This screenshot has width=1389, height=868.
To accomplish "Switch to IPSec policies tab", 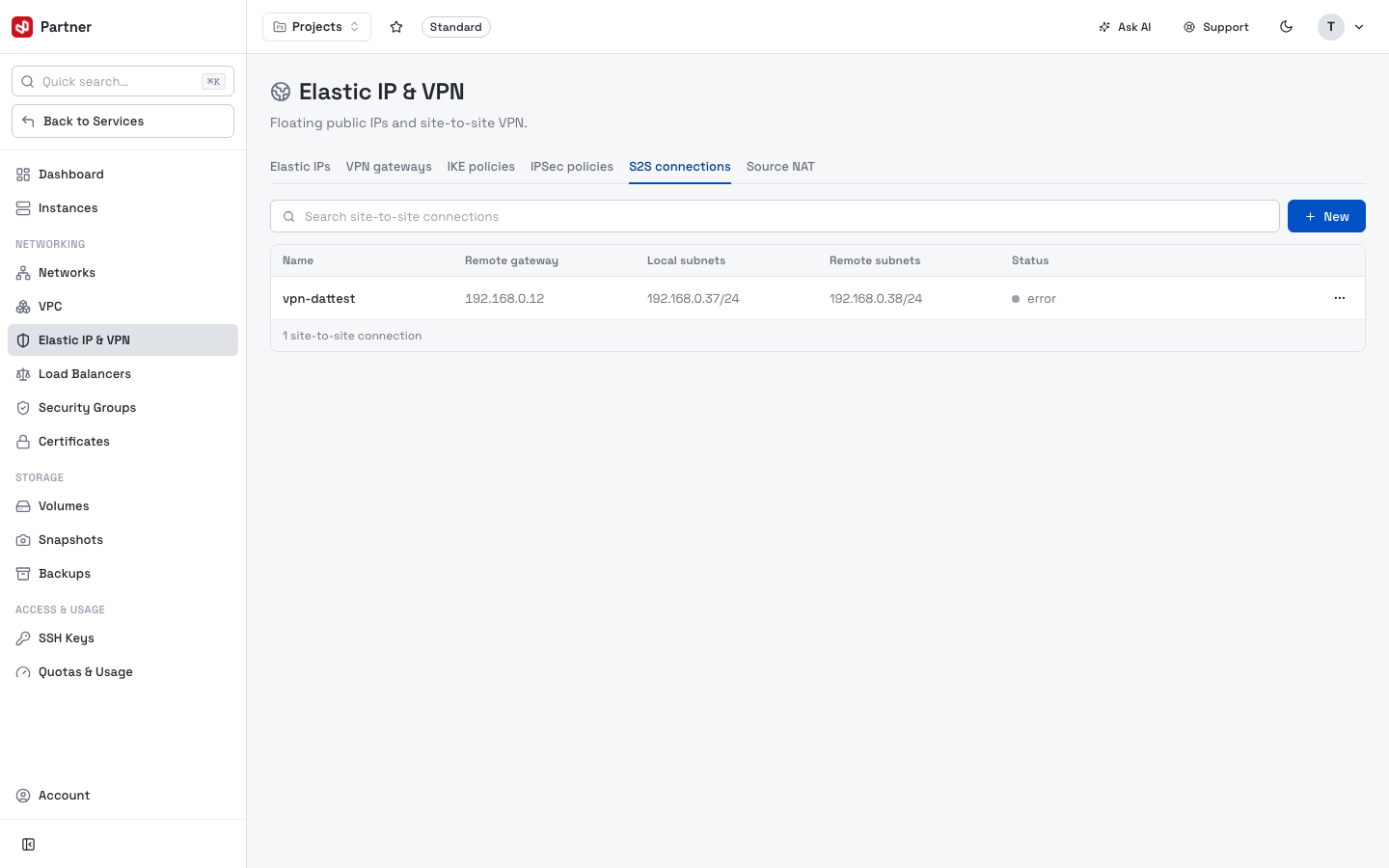I will click(x=572, y=167).
